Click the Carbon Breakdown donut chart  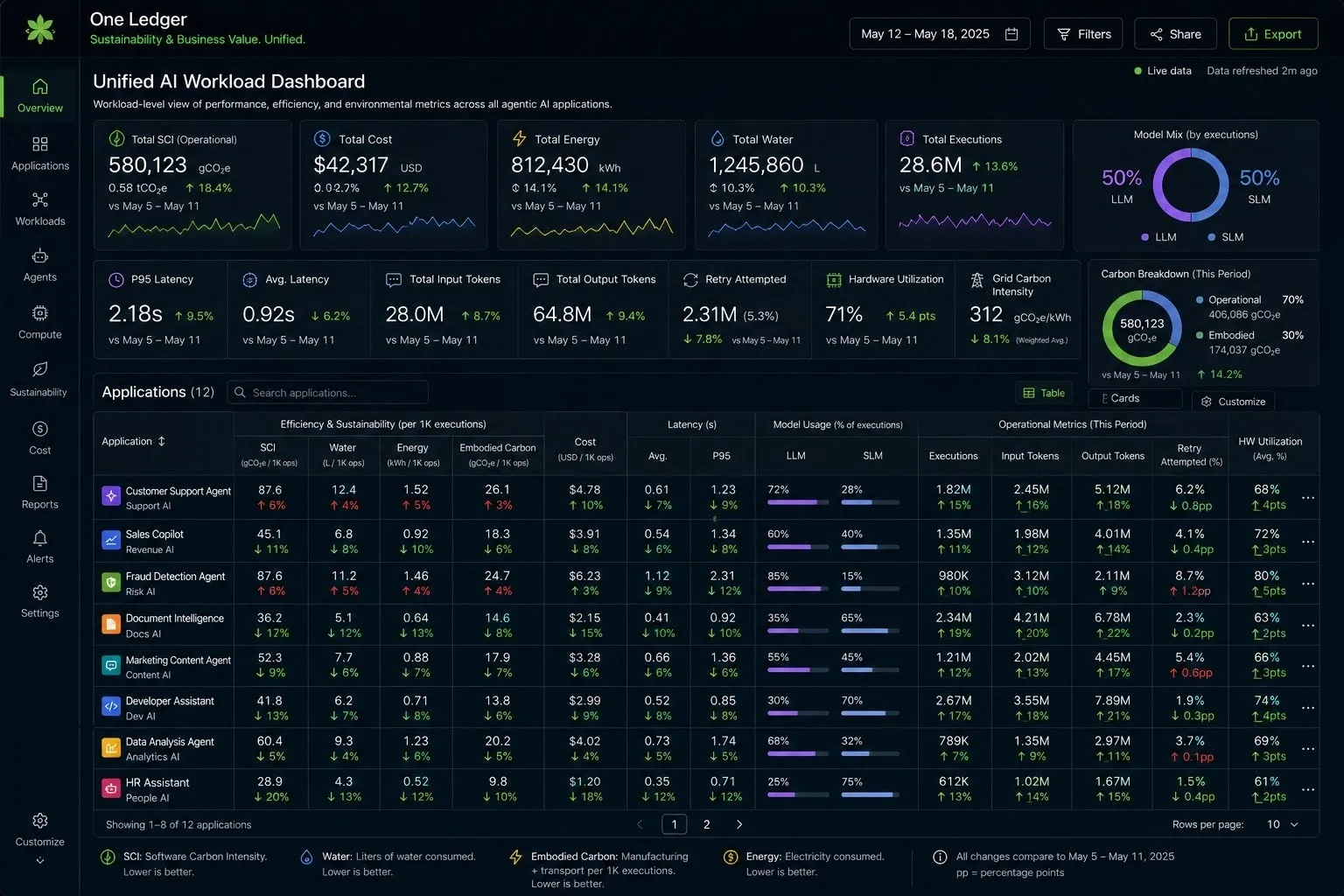(x=1142, y=329)
